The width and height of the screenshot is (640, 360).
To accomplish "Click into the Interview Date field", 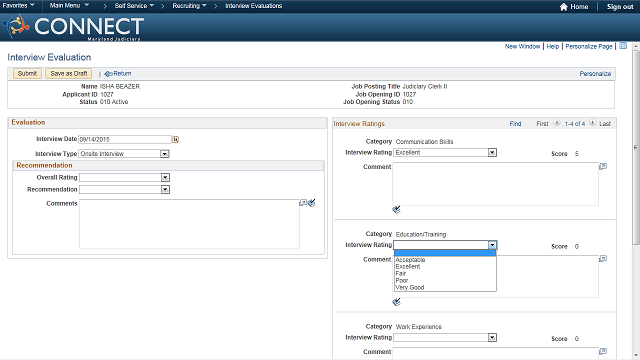I will (125, 140).
